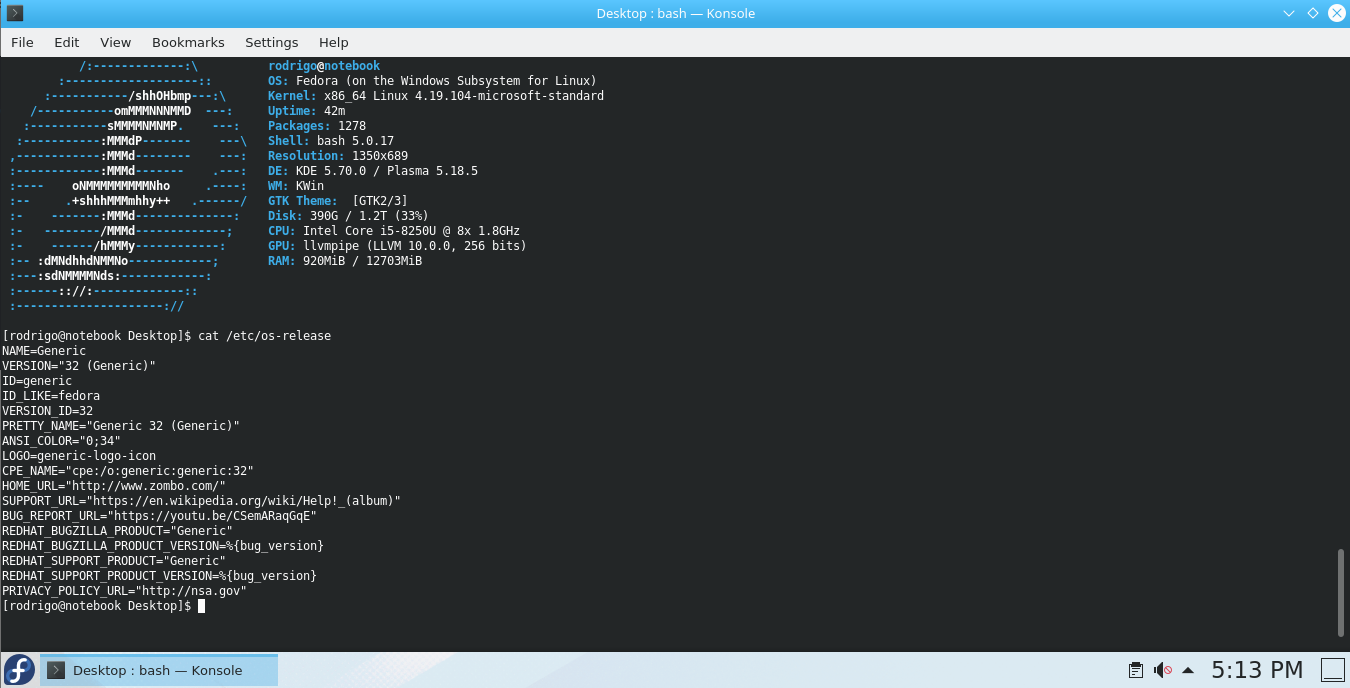The height and width of the screenshot is (688, 1350).
Task: Open the clipboard tray icon
Action: click(x=1135, y=670)
